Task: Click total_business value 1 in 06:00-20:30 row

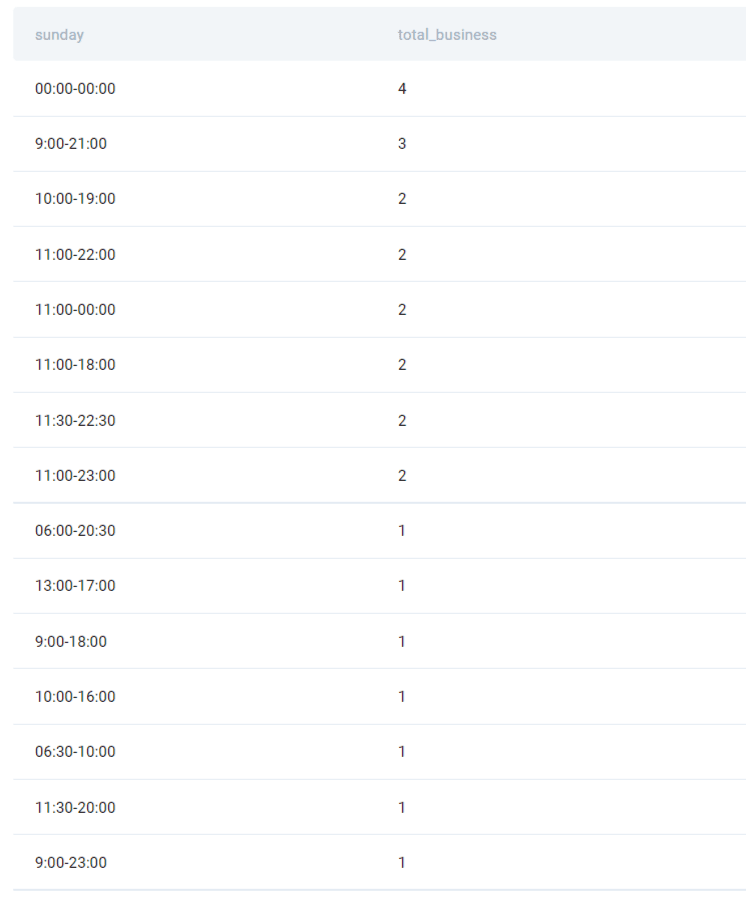Action: [402, 531]
